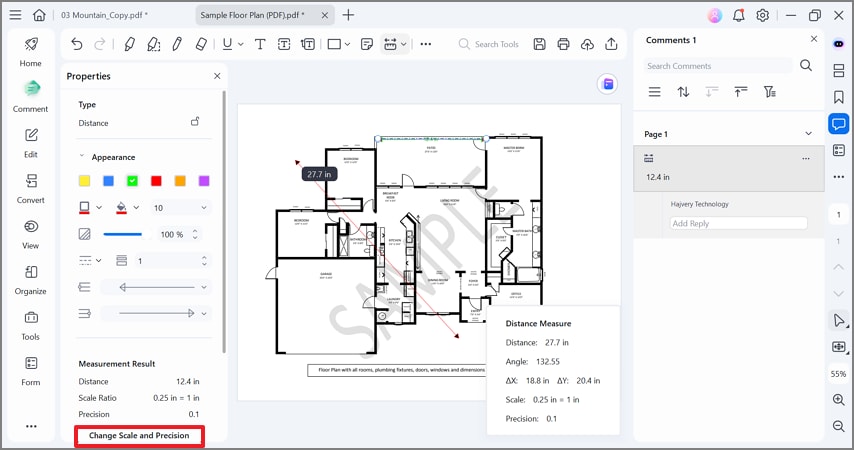Screen dimensions: 854x450
Task: Zoom out of the page
Action: coord(839,425)
